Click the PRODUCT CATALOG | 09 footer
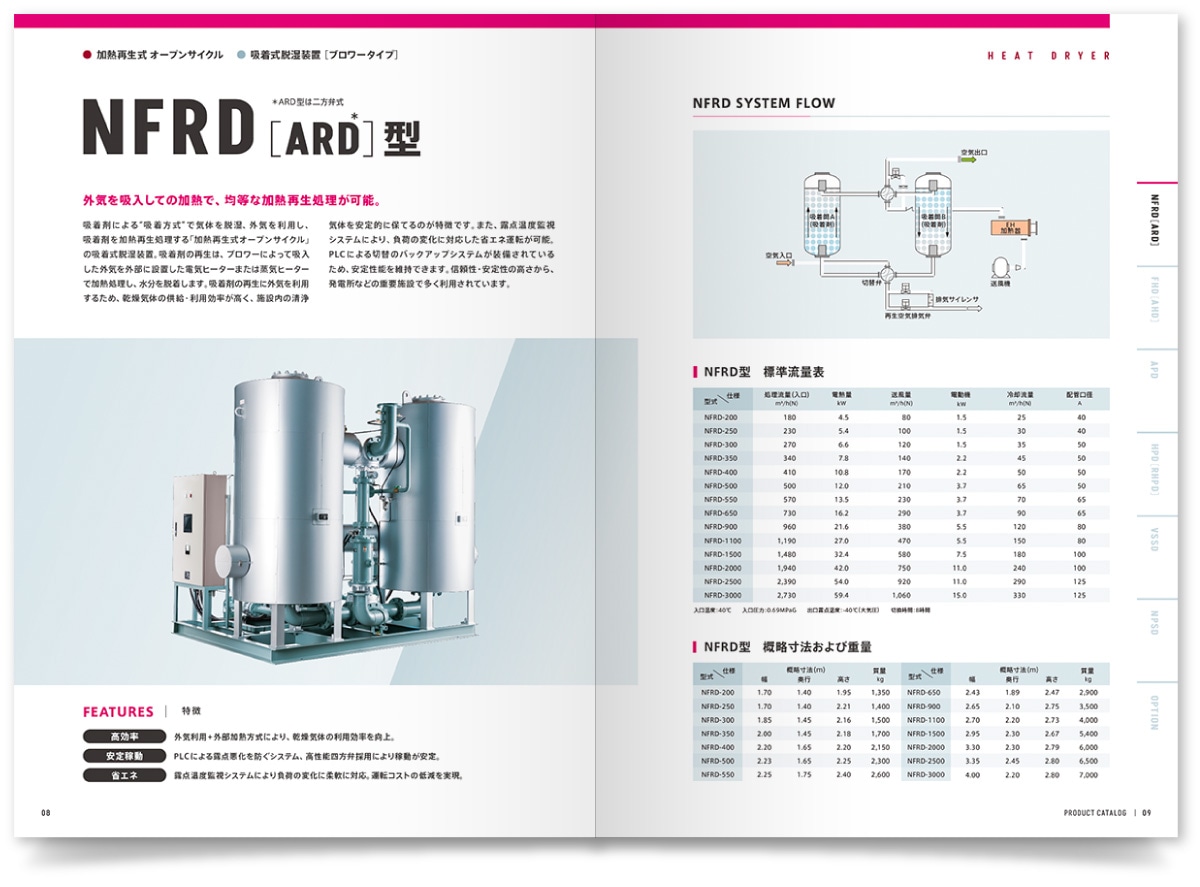 [x=1107, y=813]
